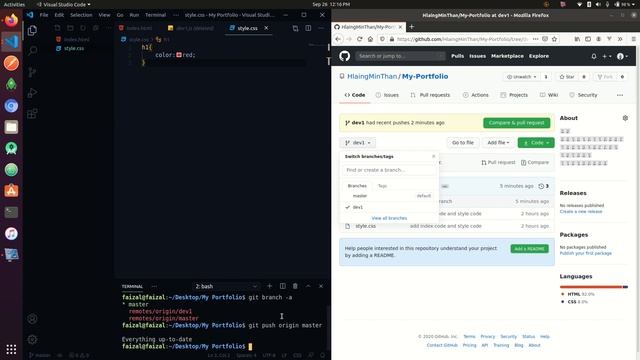Switch to the Pull requests repo tab
The width and height of the screenshot is (640, 360).
(430, 95)
